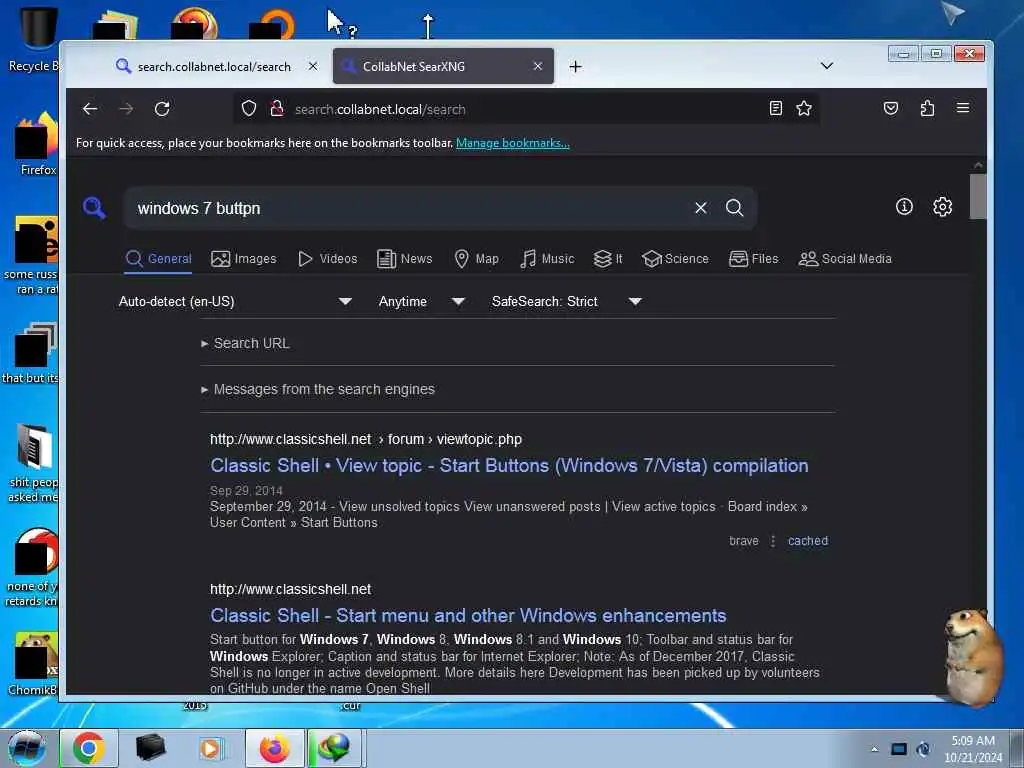Image resolution: width=1024 pixels, height=768 pixels.
Task: Open SearXNG preferences gear icon
Action: point(942,207)
